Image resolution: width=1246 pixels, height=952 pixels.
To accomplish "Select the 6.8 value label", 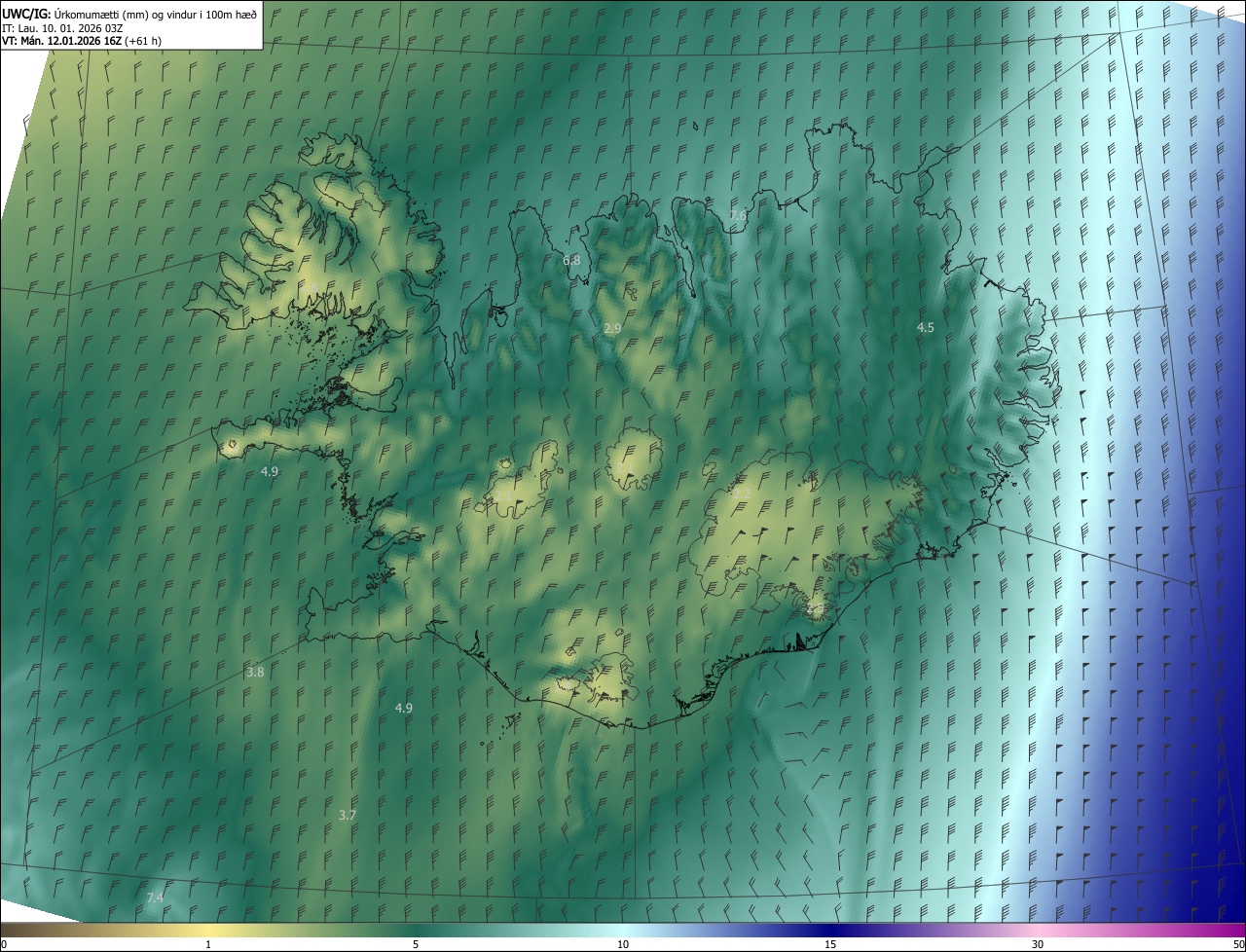I will [571, 260].
